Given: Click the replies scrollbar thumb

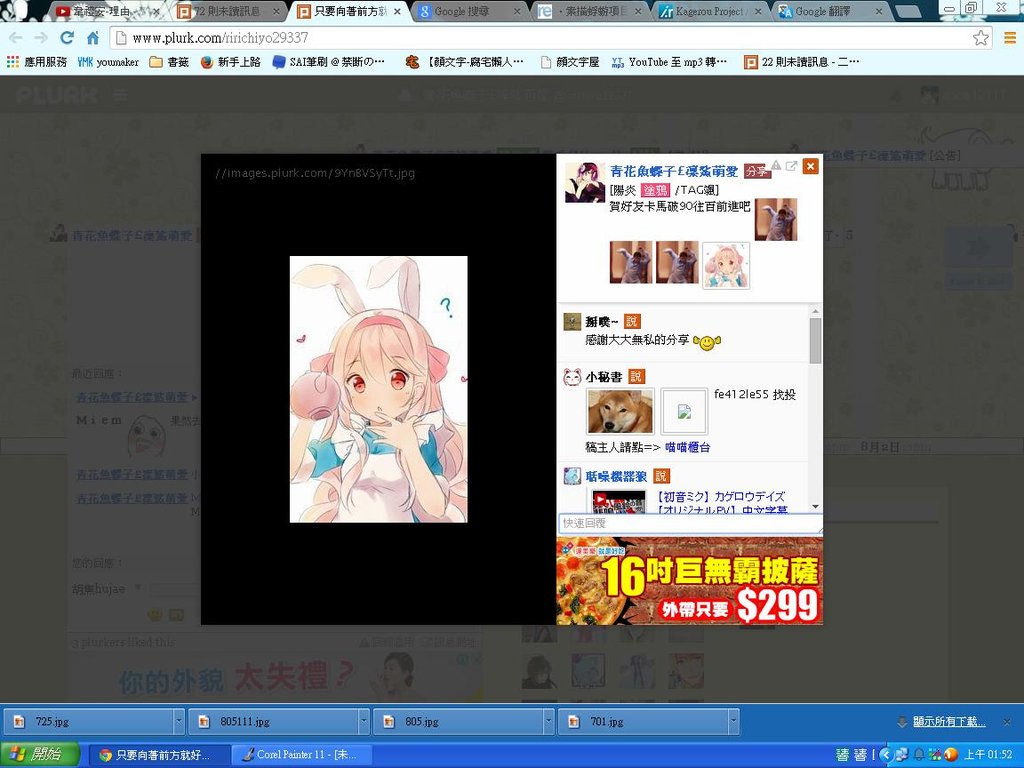Looking at the screenshot, I should [815, 340].
